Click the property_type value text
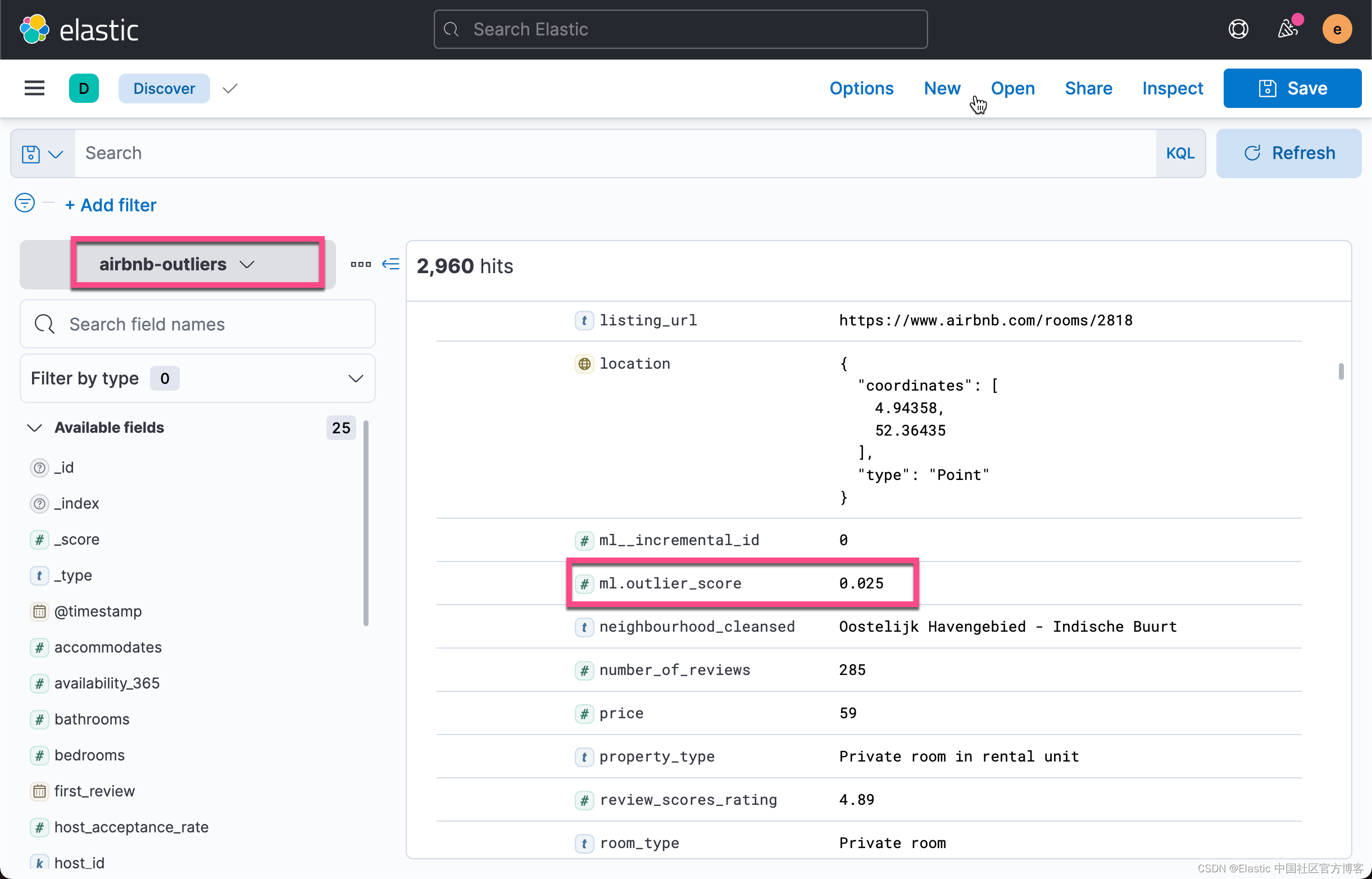The image size is (1372, 879). [959, 757]
